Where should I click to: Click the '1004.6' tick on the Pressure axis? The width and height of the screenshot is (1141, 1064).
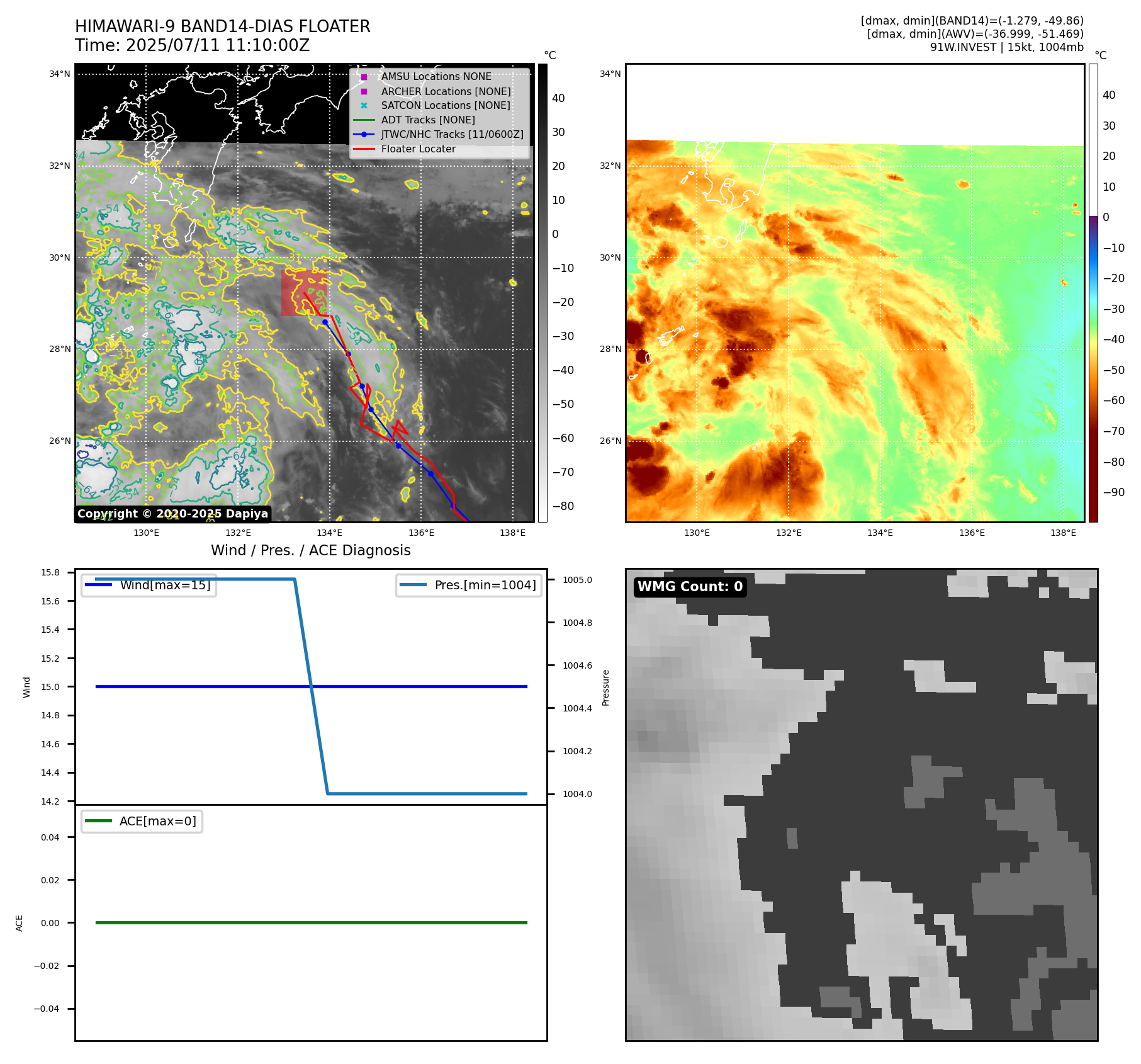coord(577,665)
